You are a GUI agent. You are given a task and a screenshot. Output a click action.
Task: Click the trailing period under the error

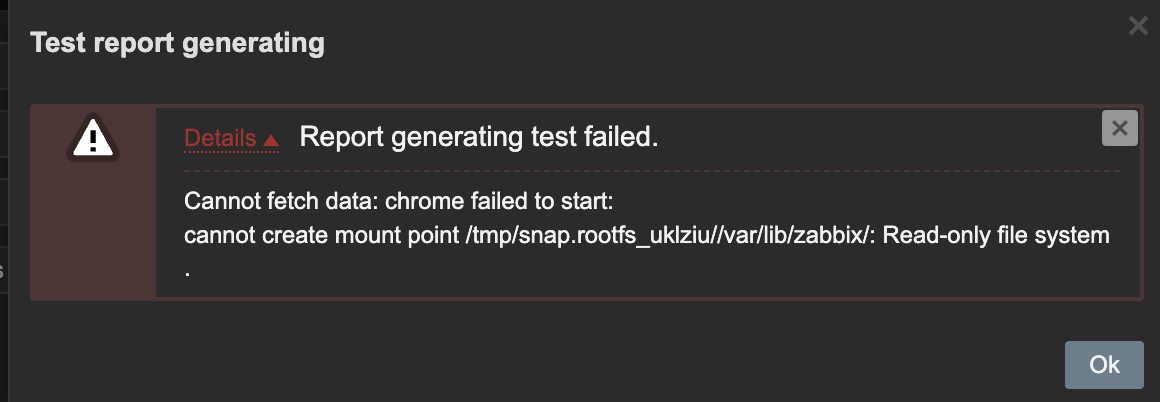coord(188,270)
